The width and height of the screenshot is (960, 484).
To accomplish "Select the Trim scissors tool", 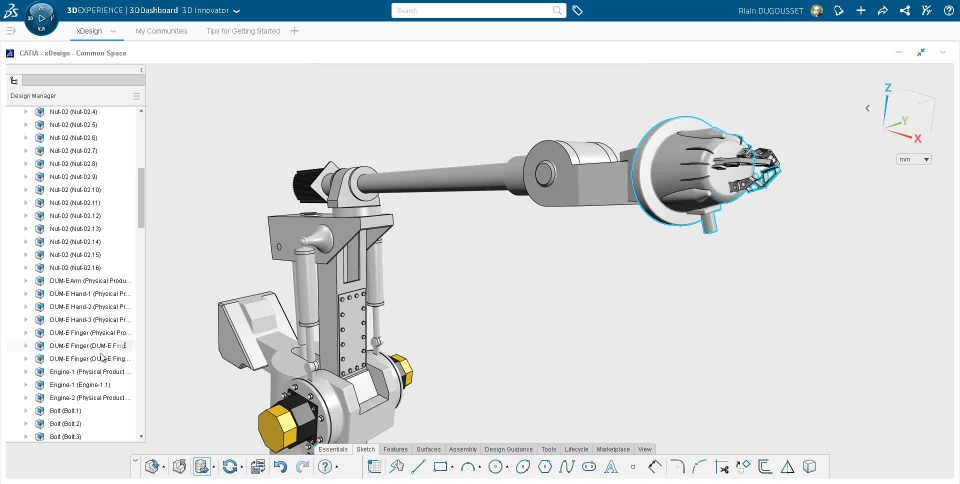I will coord(721,467).
